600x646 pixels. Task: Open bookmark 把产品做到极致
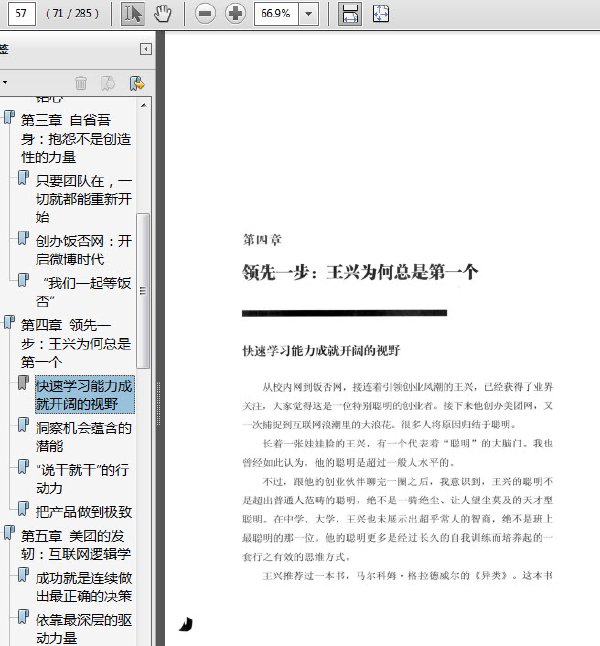pos(84,512)
